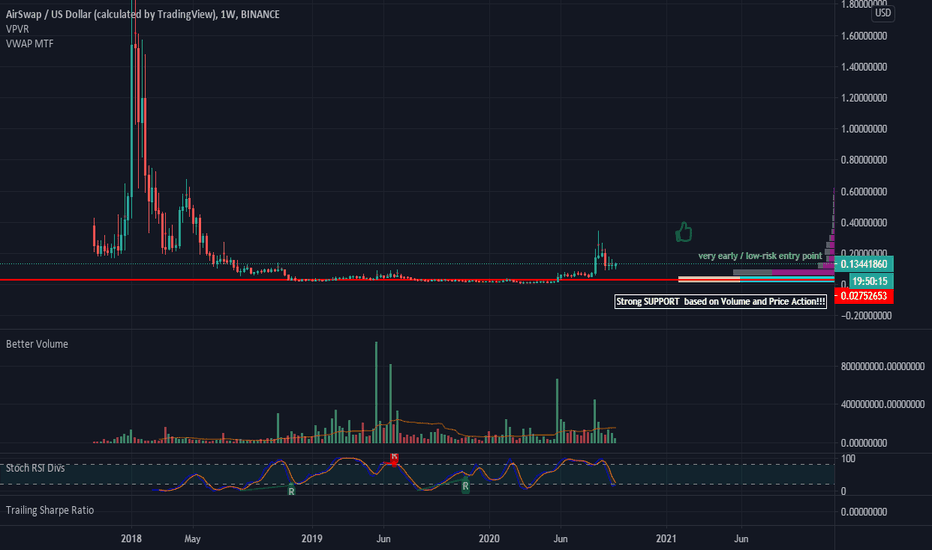Click the green R marker near 2020
Image resolution: width=932 pixels, height=550 pixels.
coord(465,486)
